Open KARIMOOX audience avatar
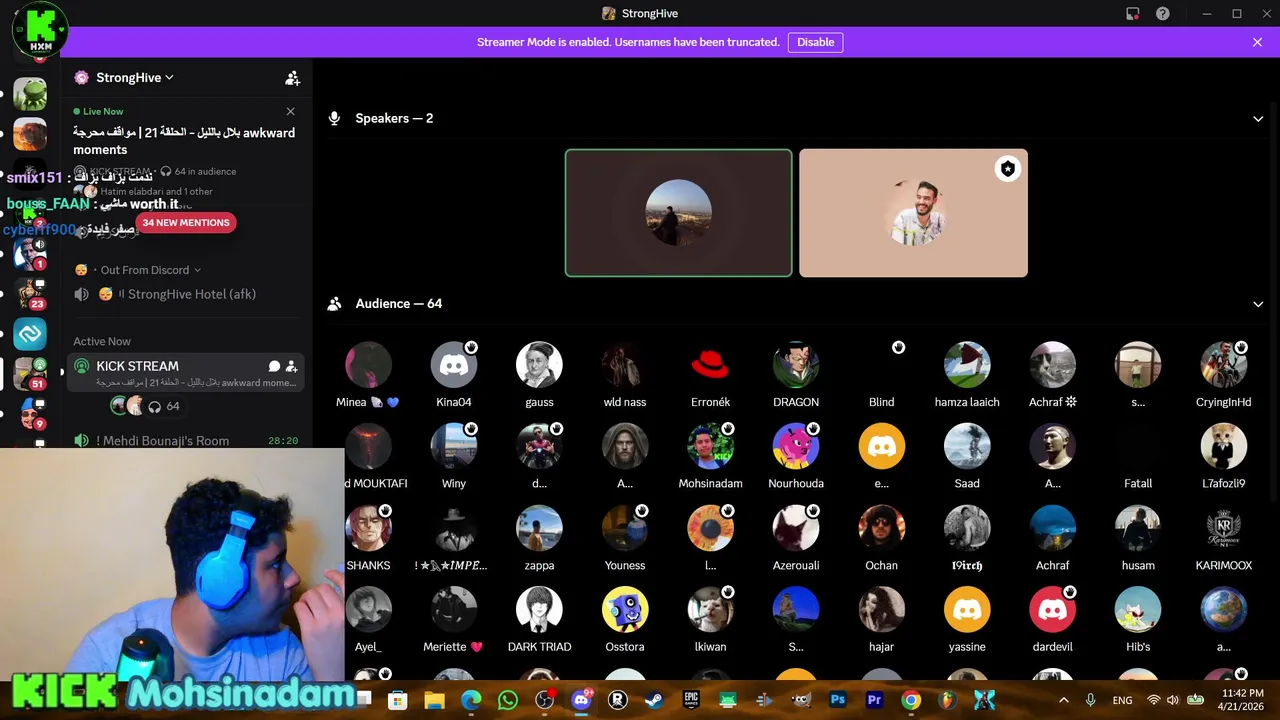This screenshot has width=1280, height=720. (1224, 528)
